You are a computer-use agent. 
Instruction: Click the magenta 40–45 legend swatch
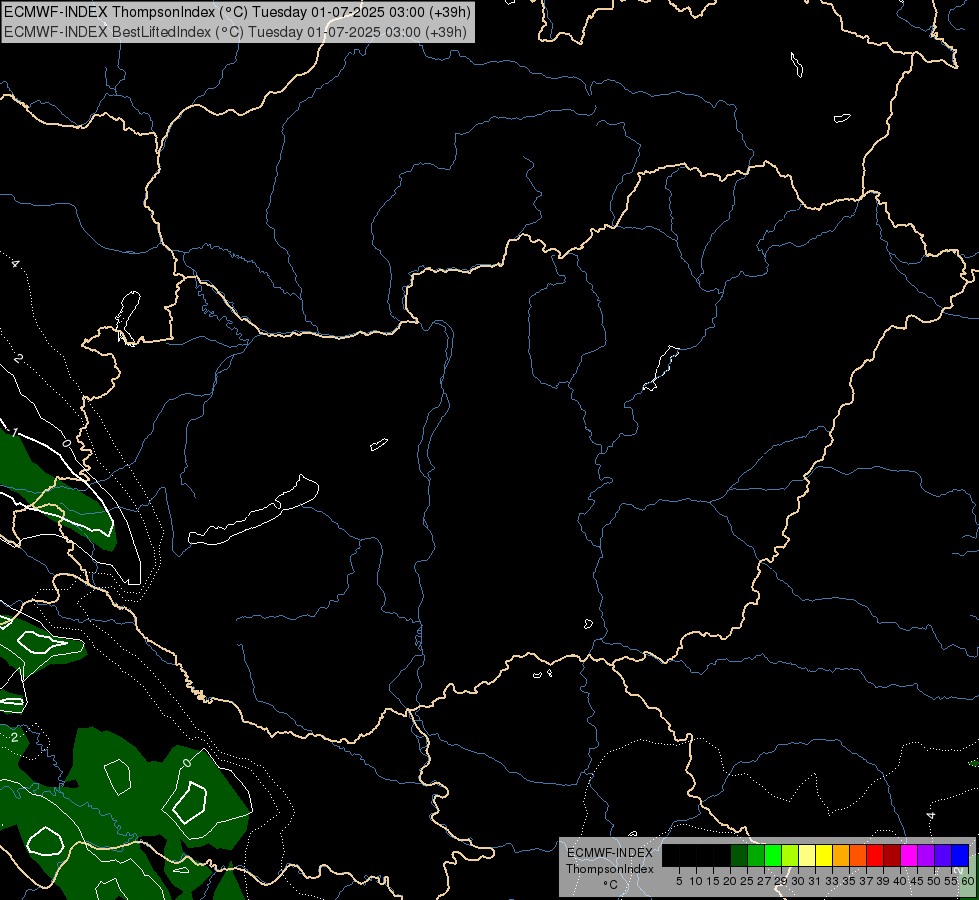[x=908, y=856]
